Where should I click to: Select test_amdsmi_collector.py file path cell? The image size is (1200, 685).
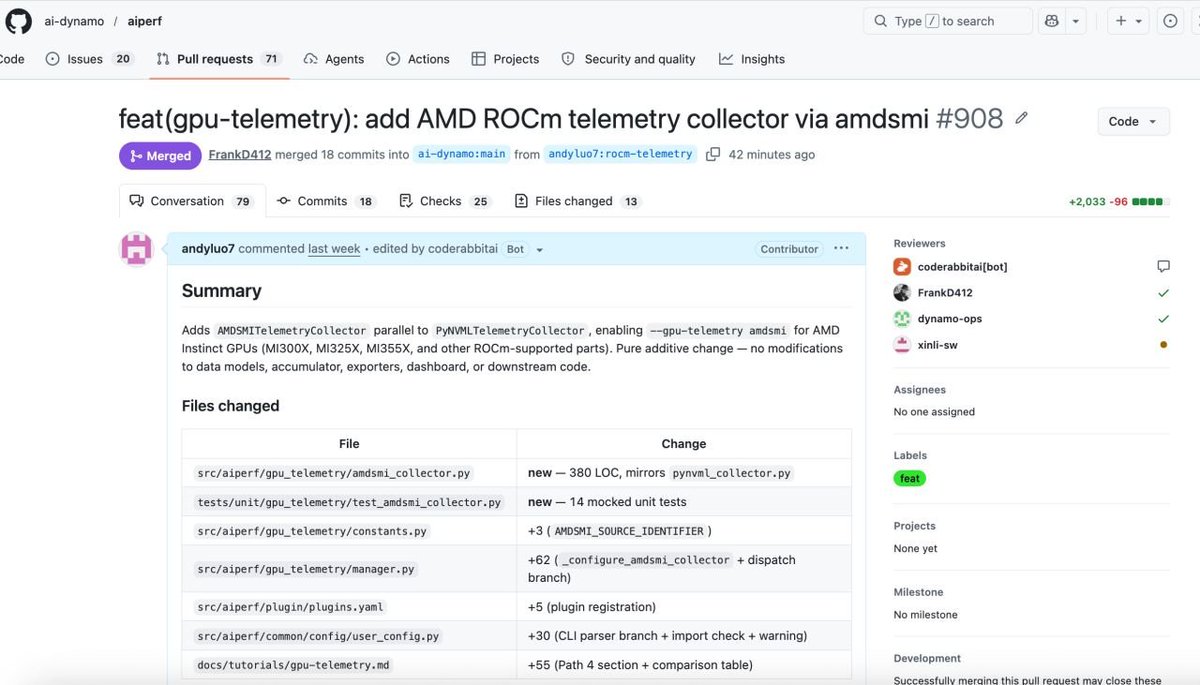349,502
